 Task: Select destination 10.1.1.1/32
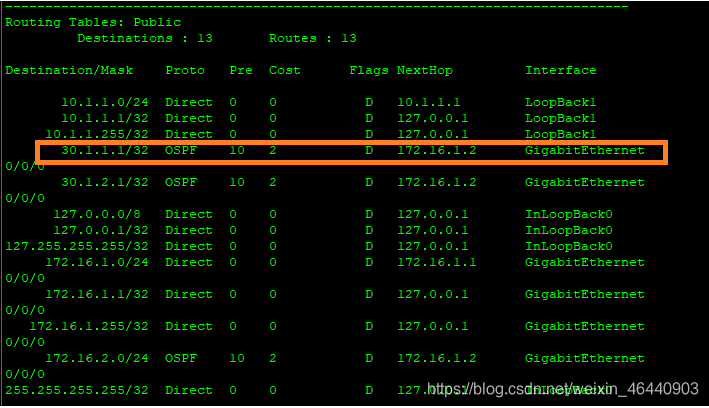(105, 119)
